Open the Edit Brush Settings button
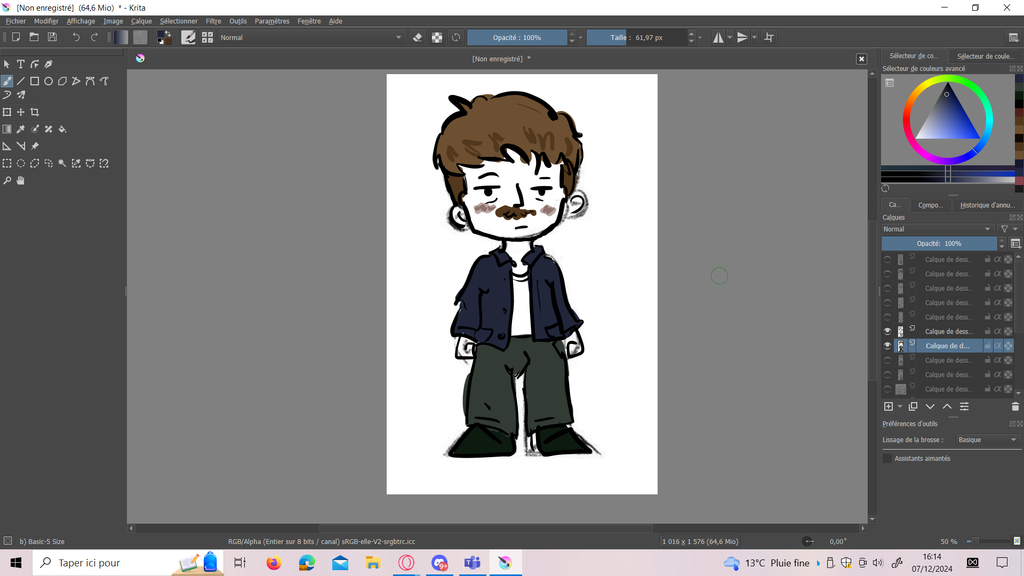 pos(188,37)
